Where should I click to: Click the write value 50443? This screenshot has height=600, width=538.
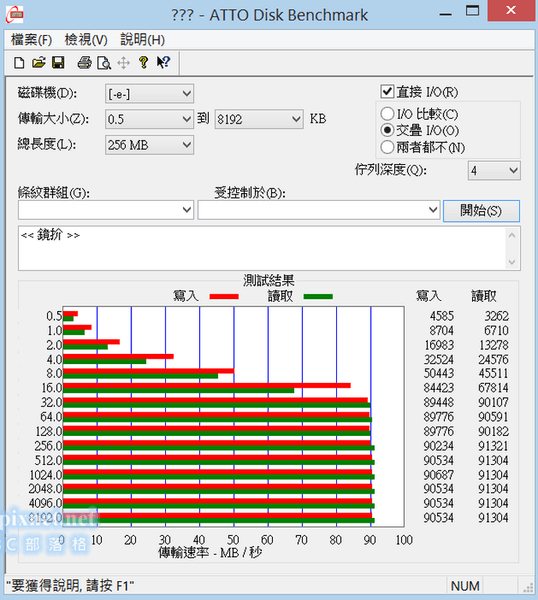[439, 373]
